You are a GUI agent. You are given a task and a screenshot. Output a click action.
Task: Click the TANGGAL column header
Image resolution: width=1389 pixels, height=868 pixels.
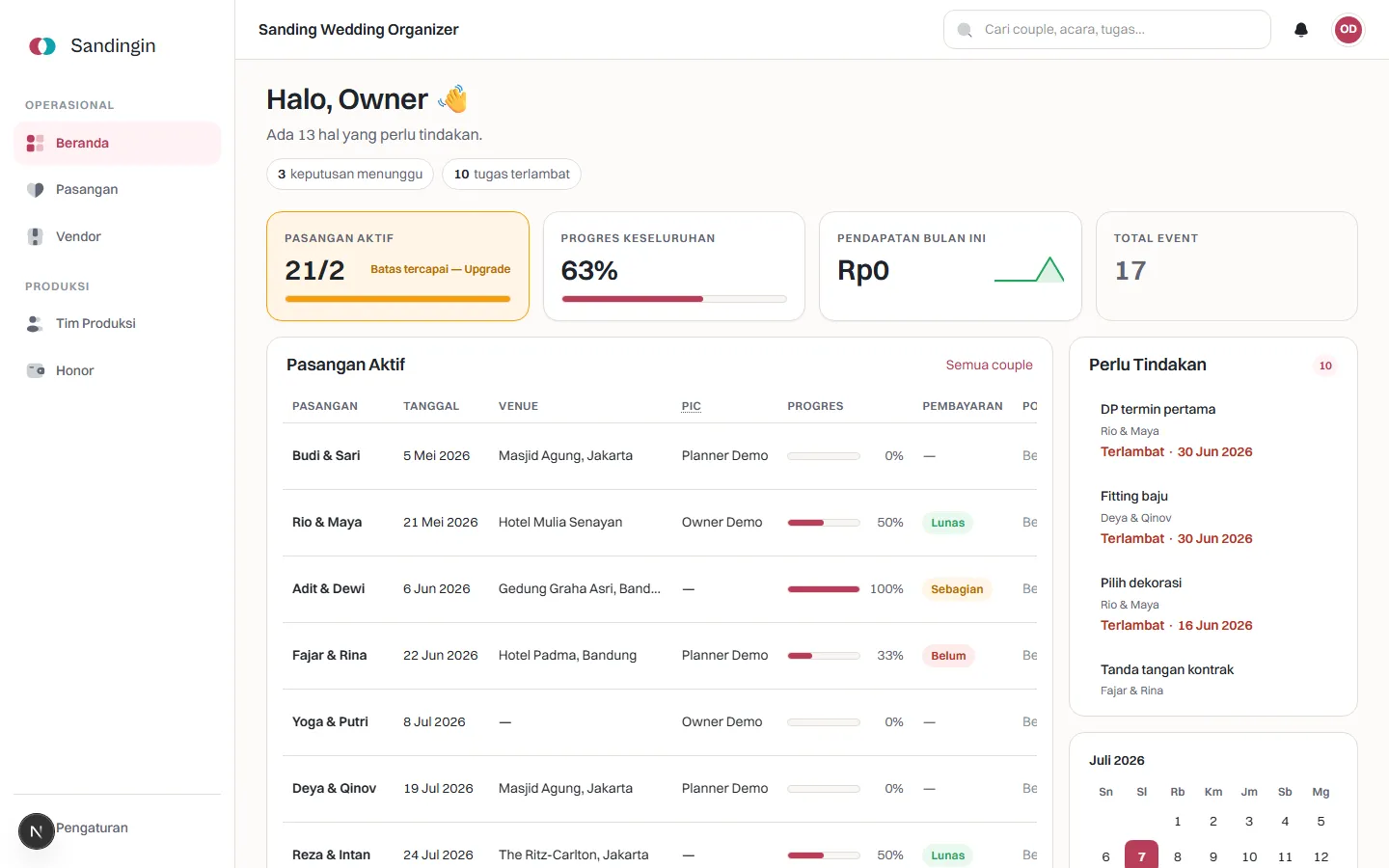coord(431,406)
